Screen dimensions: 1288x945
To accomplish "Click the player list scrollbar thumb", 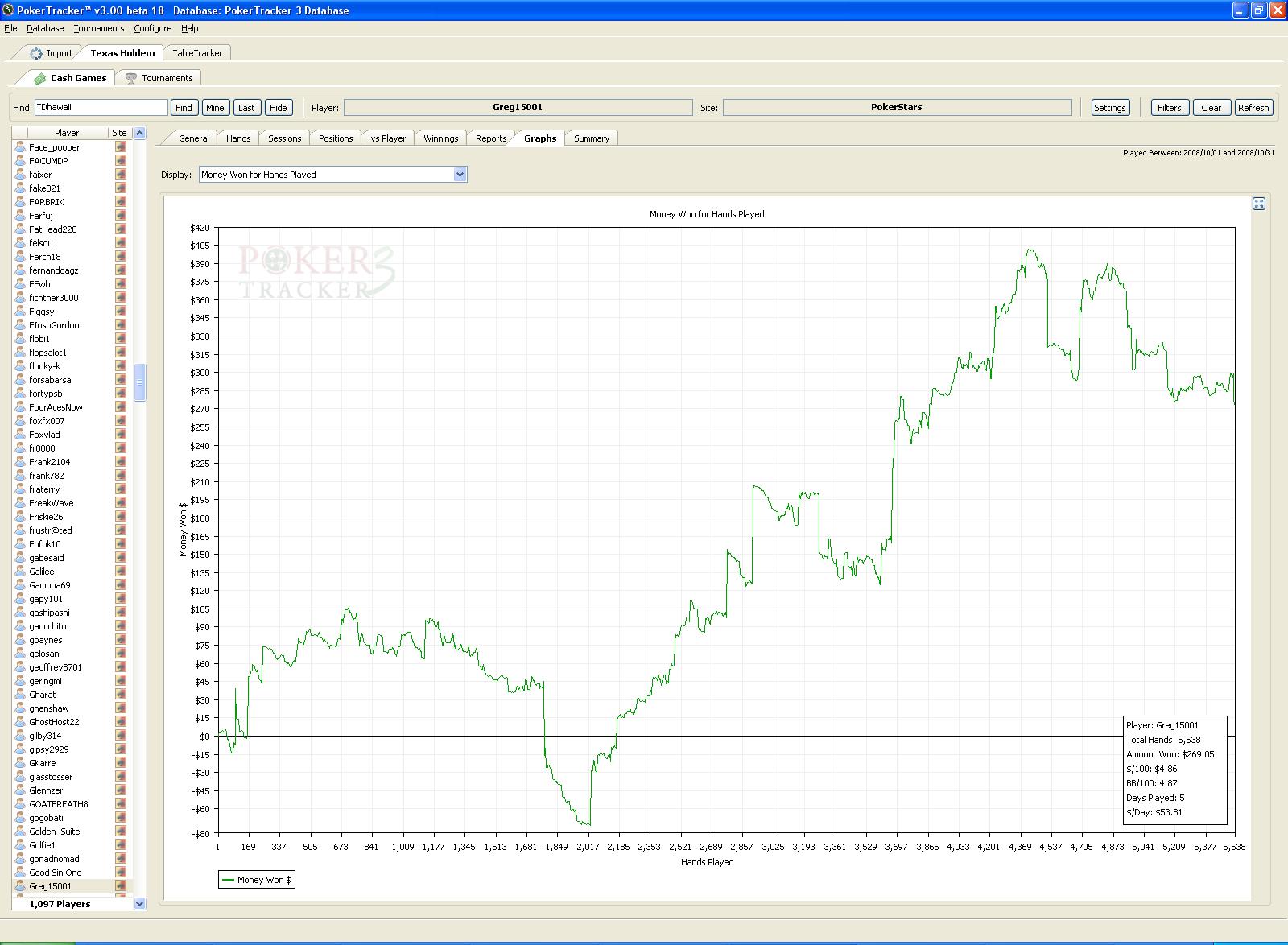I will (x=139, y=382).
